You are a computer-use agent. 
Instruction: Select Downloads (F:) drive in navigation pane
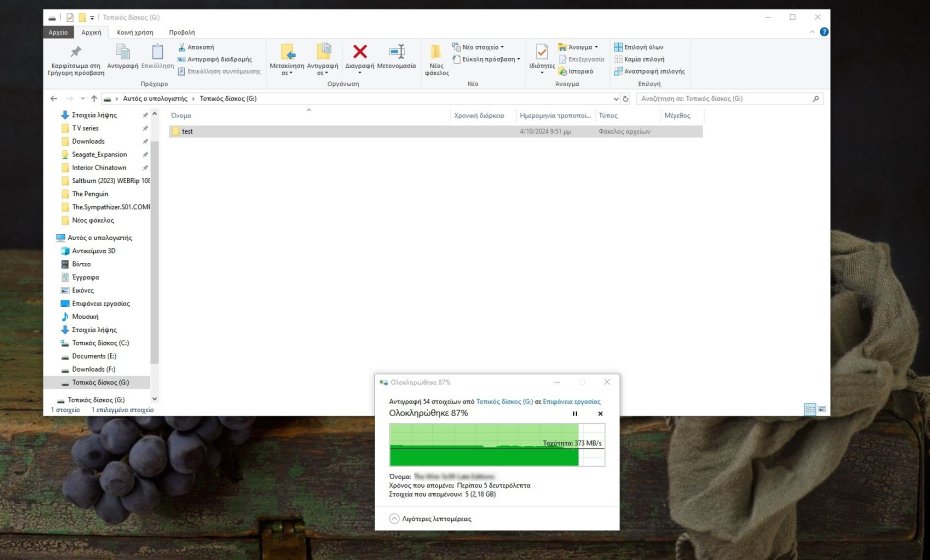point(93,369)
